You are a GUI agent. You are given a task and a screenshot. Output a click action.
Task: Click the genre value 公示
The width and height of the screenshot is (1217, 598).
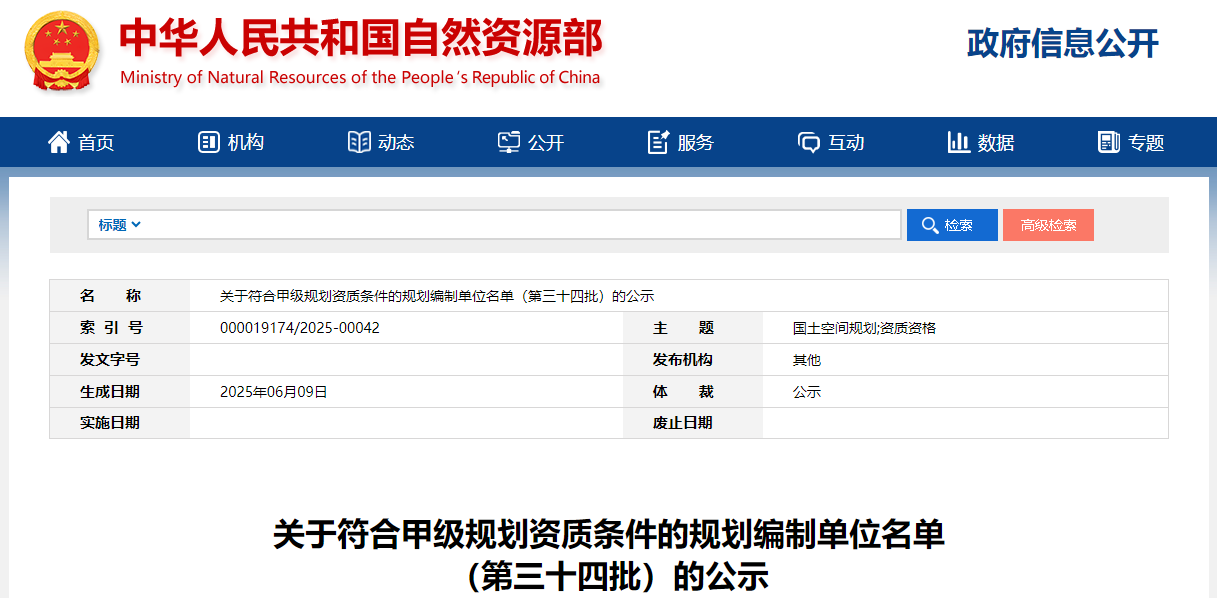(807, 392)
